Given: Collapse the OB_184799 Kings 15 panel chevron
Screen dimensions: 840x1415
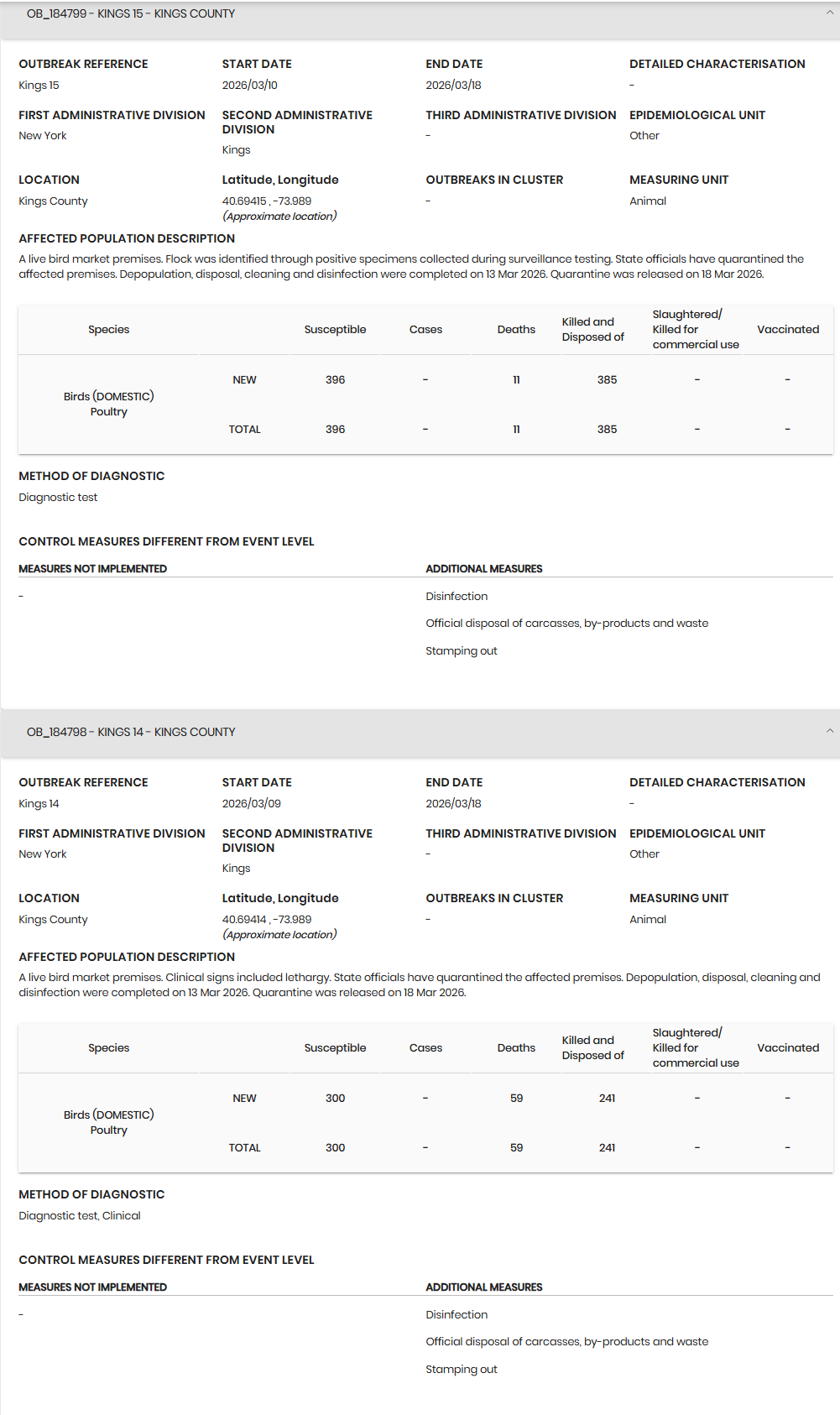Looking at the screenshot, I should (829, 13).
